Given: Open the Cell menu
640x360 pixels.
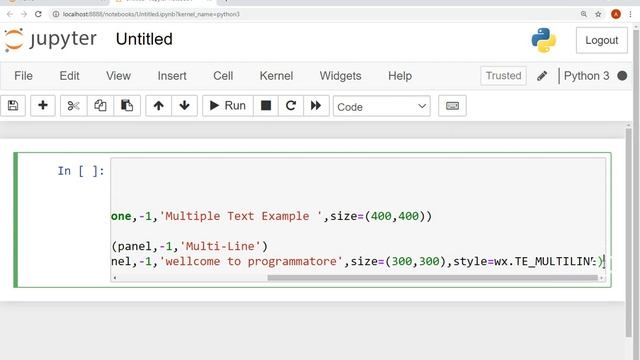Looking at the screenshot, I should tap(223, 76).
